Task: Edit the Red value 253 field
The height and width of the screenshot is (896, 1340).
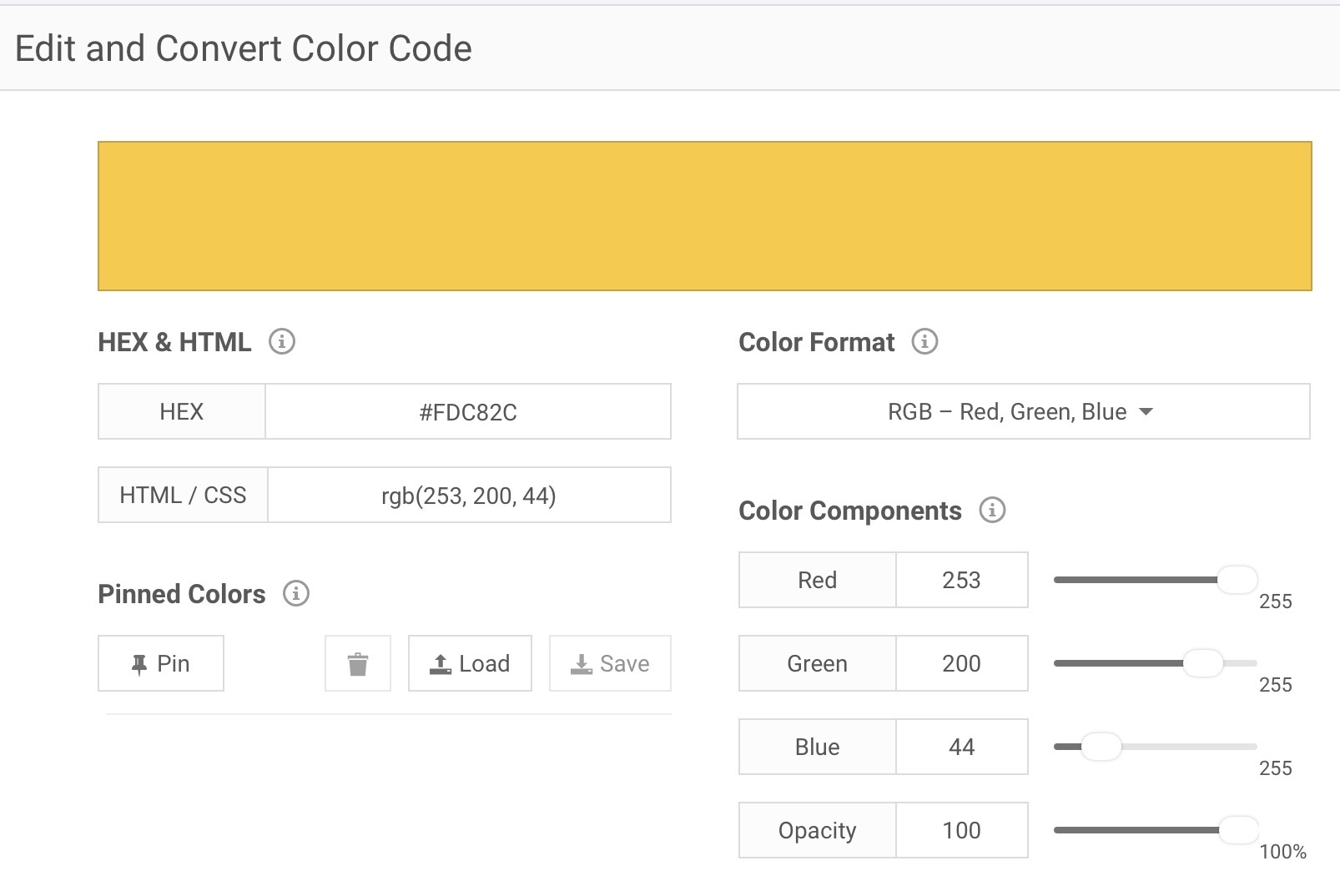Action: [962, 580]
